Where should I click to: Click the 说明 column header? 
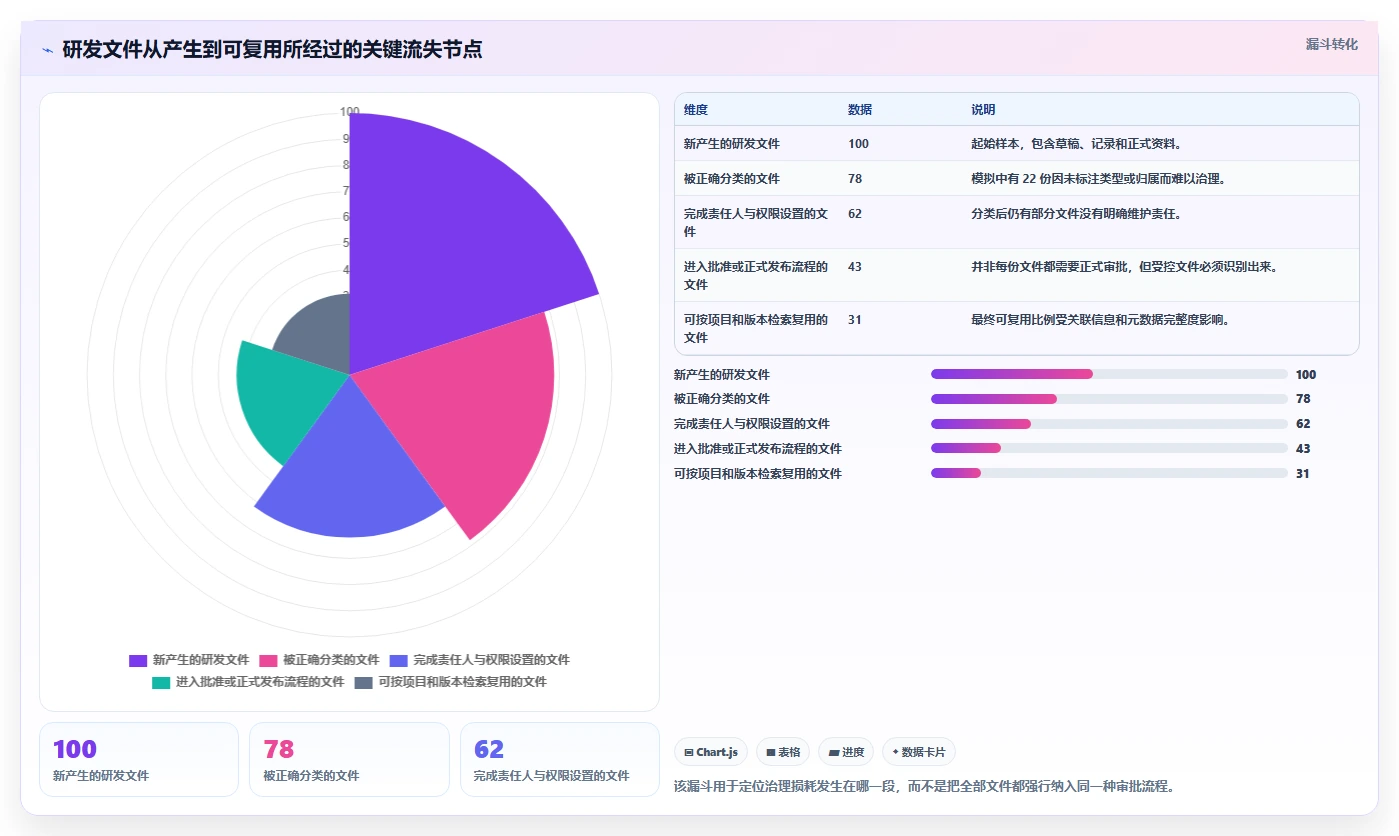click(x=983, y=110)
